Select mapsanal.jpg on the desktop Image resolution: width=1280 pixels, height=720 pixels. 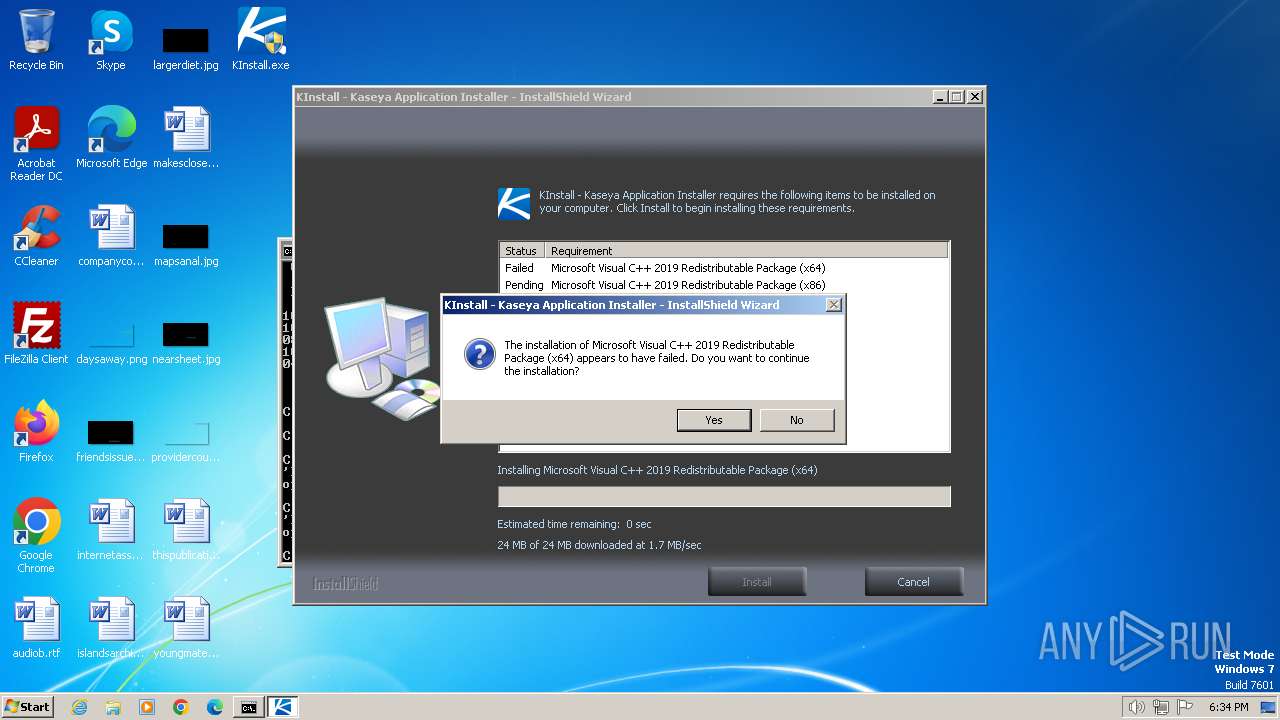[186, 244]
